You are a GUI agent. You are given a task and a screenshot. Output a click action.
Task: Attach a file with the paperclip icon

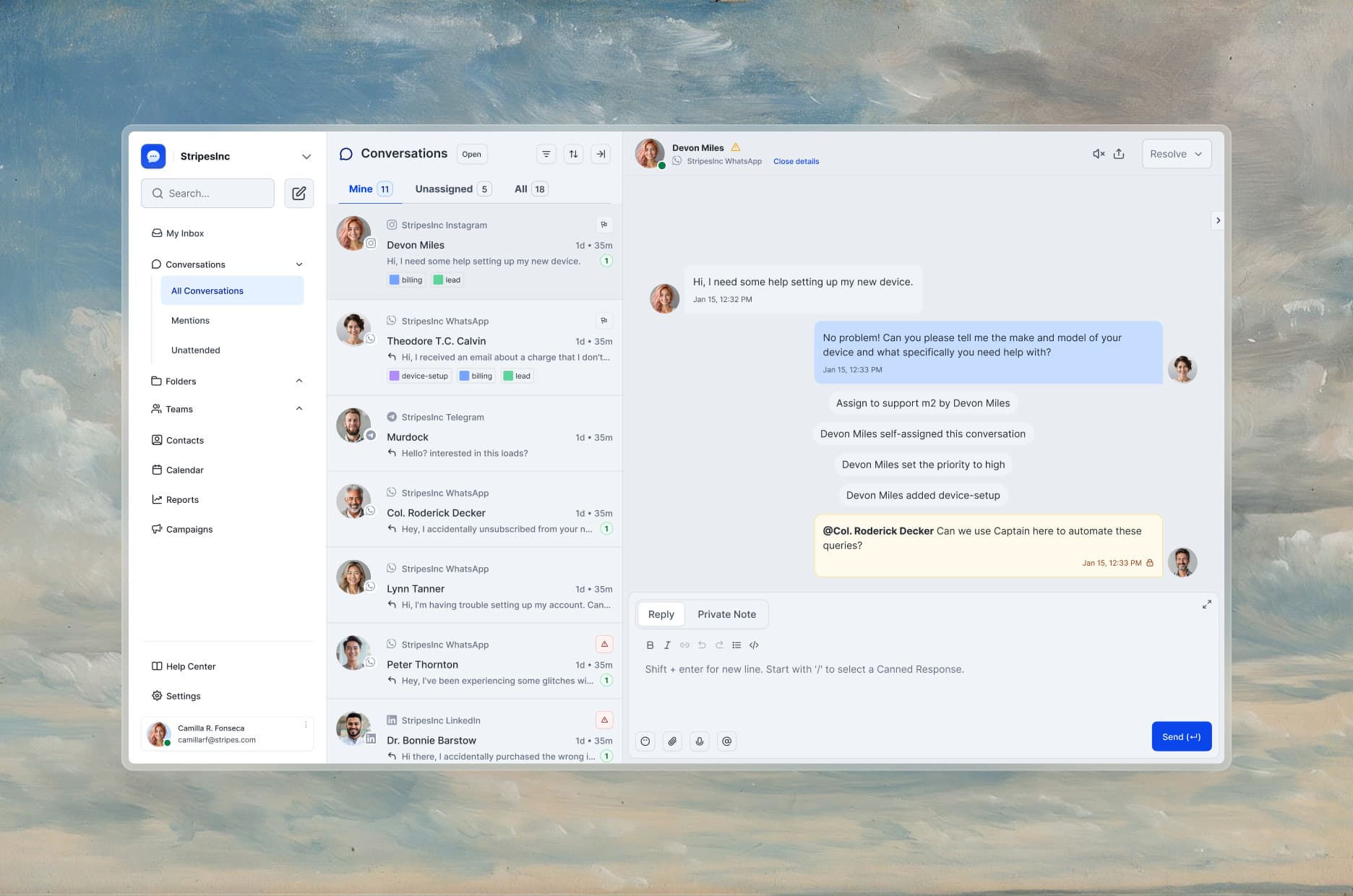coord(672,741)
